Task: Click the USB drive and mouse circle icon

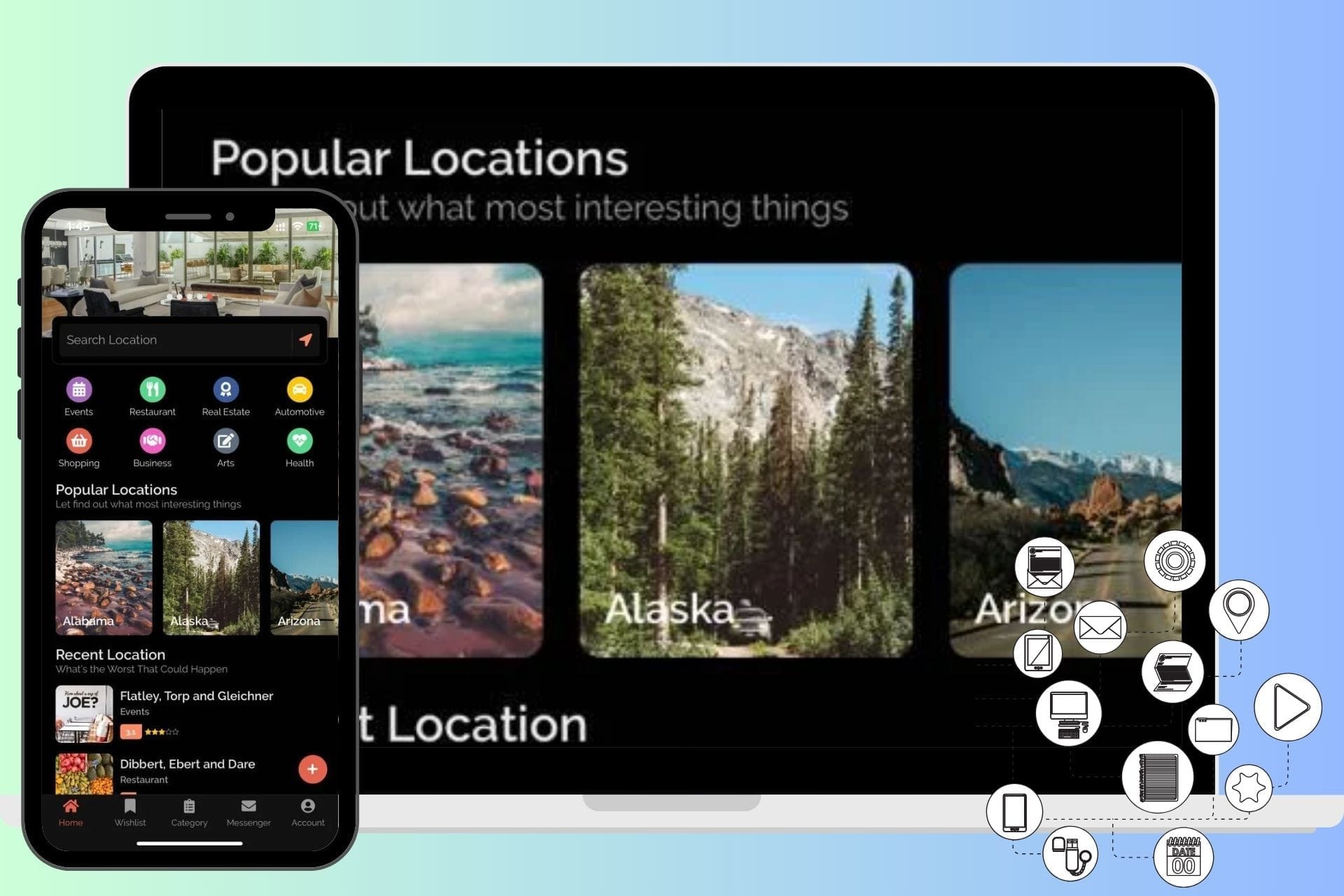Action: click(1071, 853)
